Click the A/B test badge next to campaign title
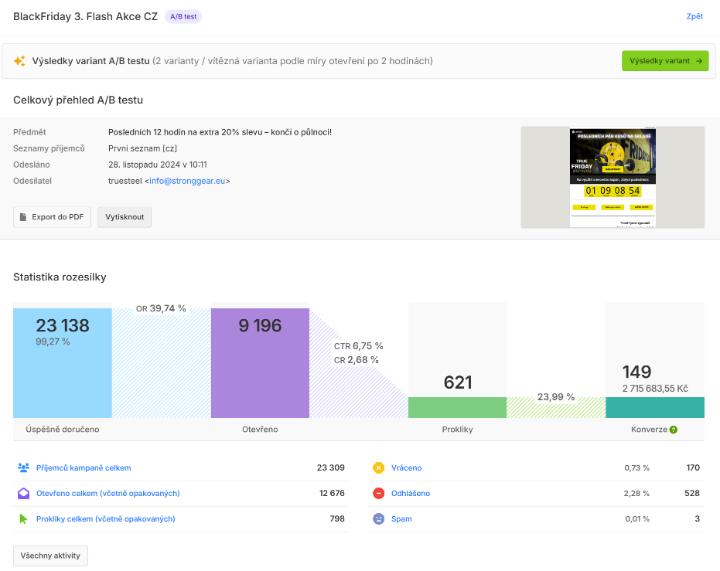 tap(183, 17)
